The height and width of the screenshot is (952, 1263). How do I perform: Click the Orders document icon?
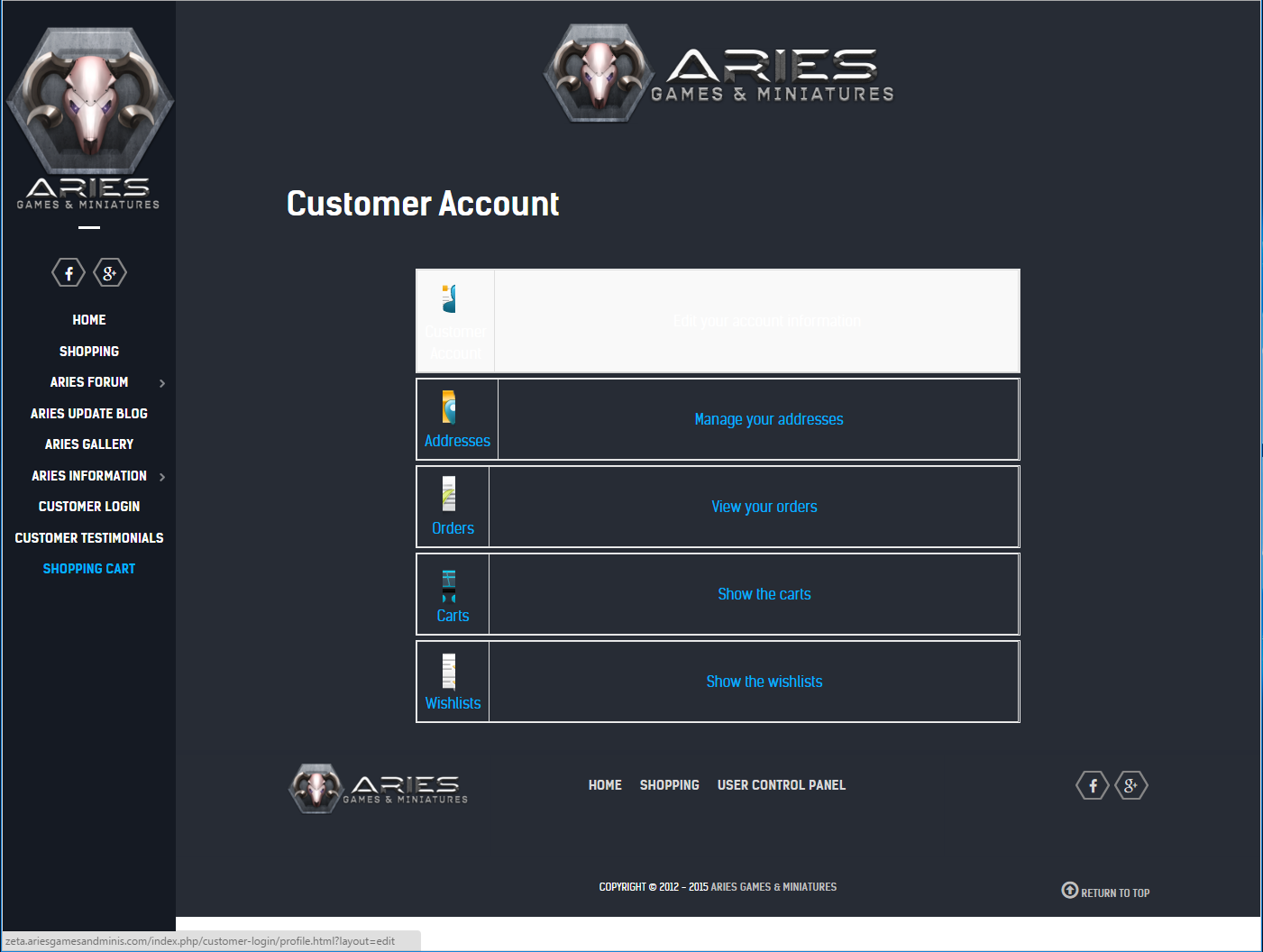tap(449, 494)
